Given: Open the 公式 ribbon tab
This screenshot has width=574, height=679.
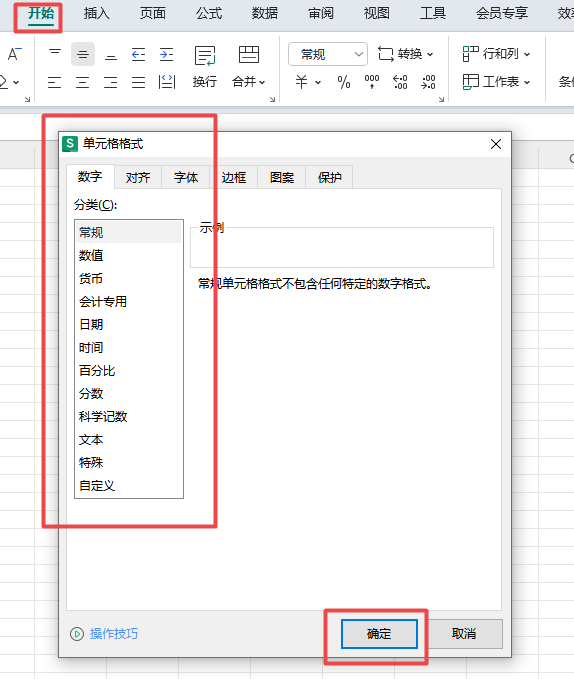Looking at the screenshot, I should click(x=209, y=14).
